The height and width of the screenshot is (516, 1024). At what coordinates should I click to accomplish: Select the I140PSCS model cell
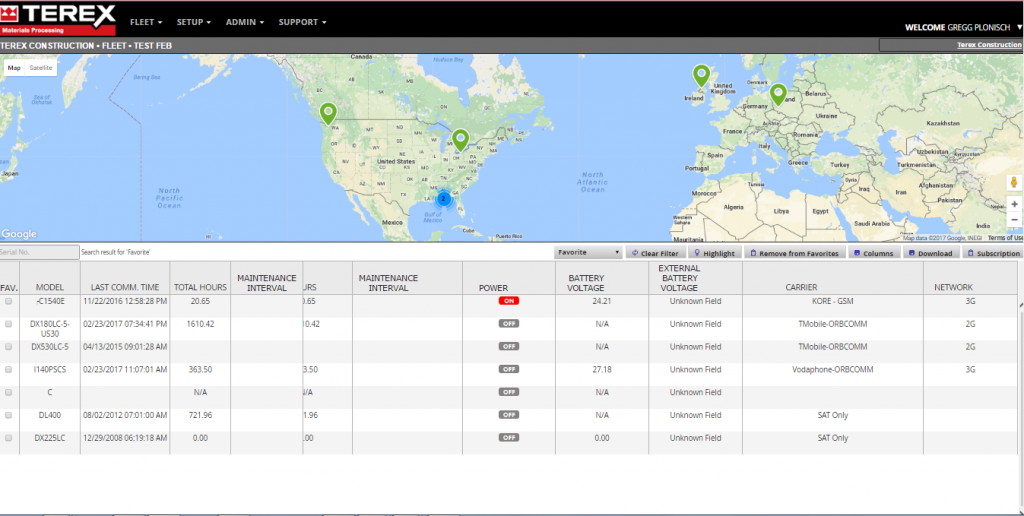pos(50,370)
